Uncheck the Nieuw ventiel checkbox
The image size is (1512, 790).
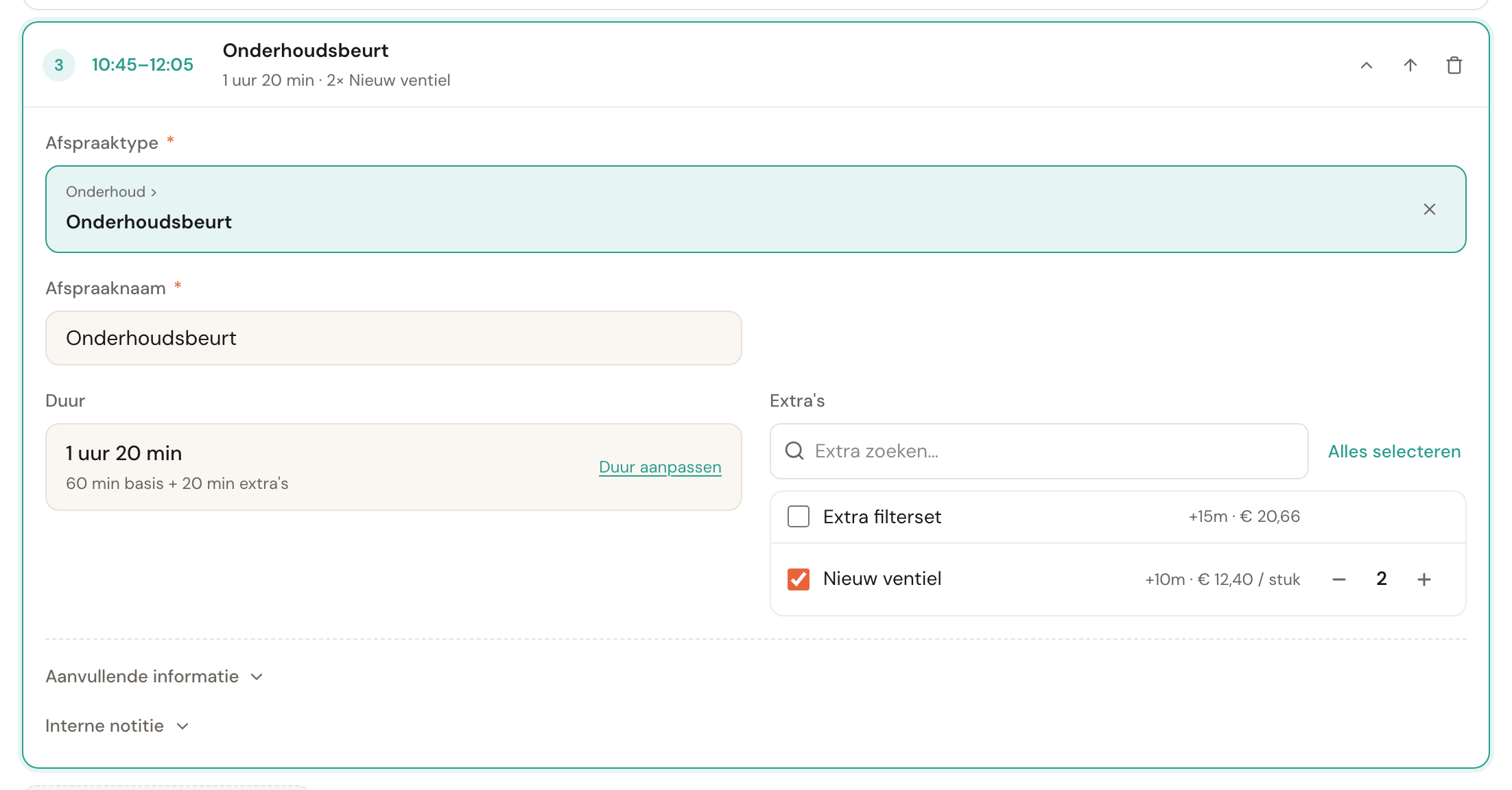point(799,579)
